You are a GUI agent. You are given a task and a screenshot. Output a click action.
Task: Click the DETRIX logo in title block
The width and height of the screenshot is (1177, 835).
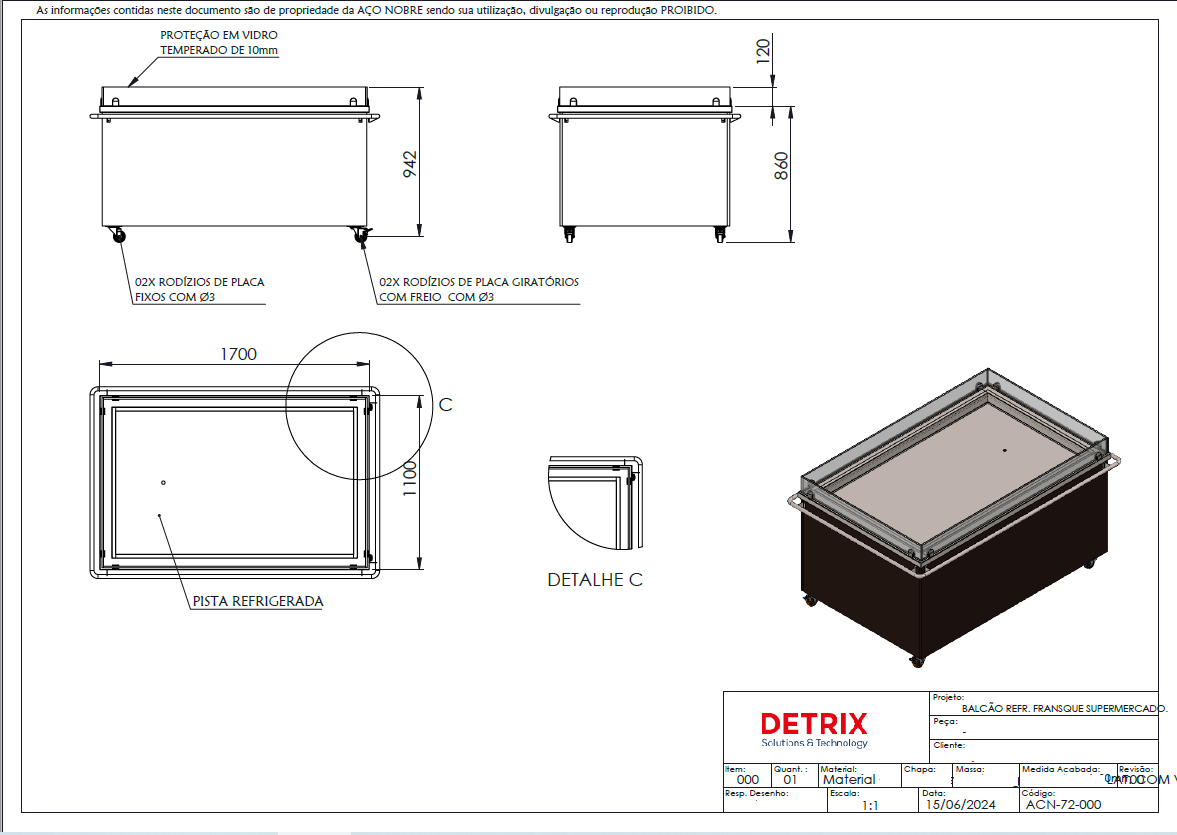click(814, 725)
